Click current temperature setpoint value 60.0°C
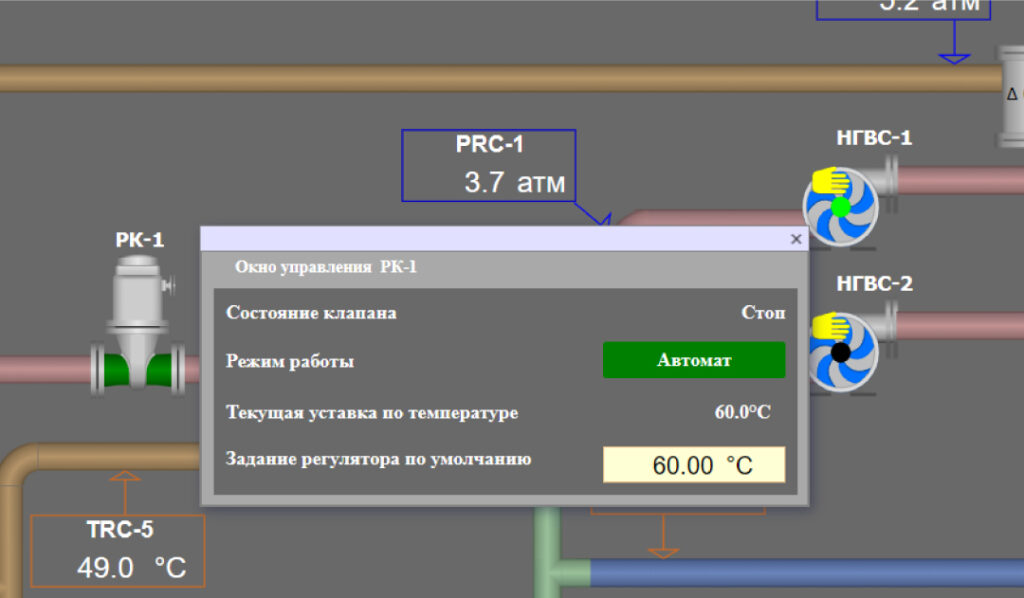Viewport: 1024px width, 598px height. click(742, 412)
